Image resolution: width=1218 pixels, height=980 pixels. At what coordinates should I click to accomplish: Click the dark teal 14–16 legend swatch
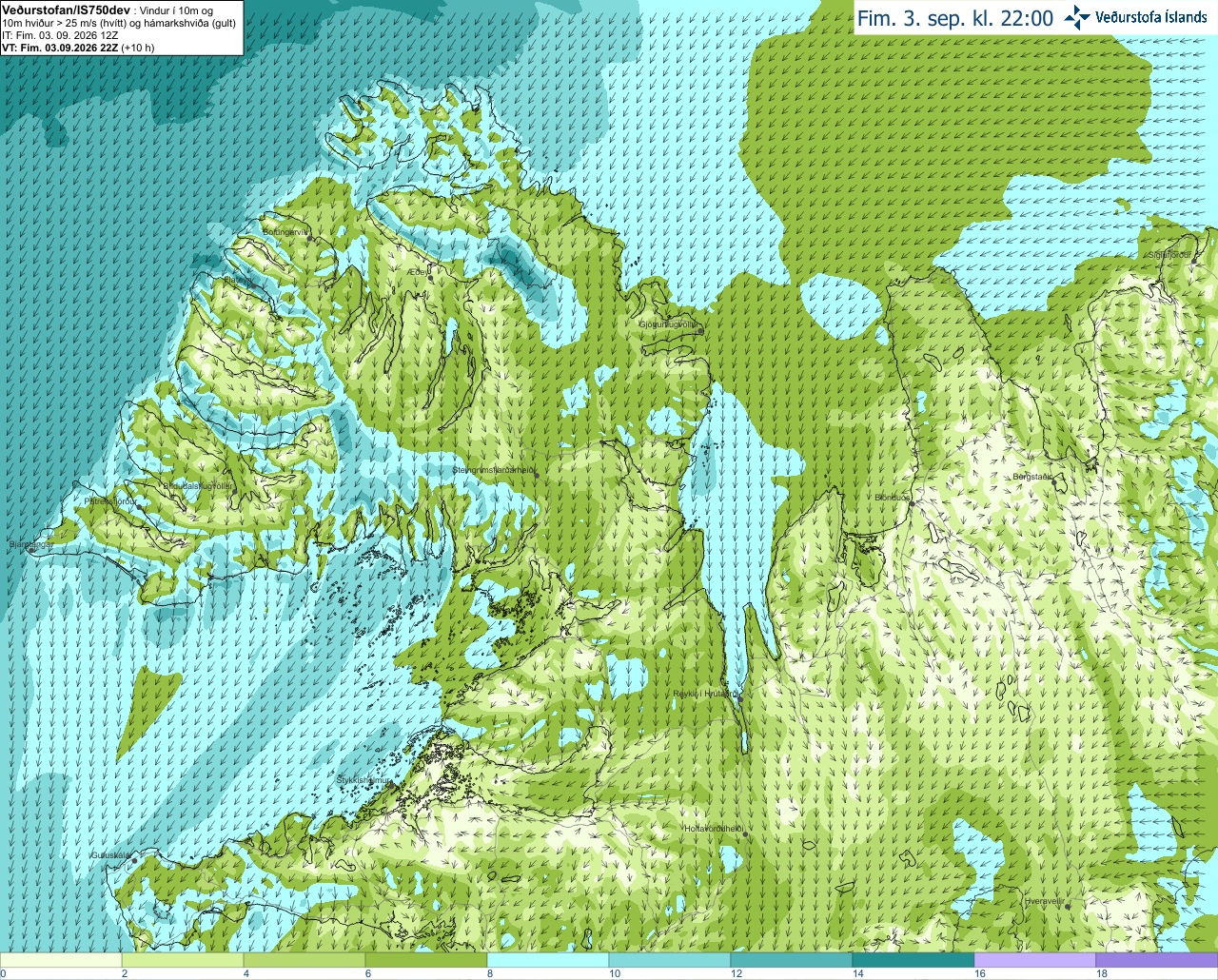pos(913,960)
